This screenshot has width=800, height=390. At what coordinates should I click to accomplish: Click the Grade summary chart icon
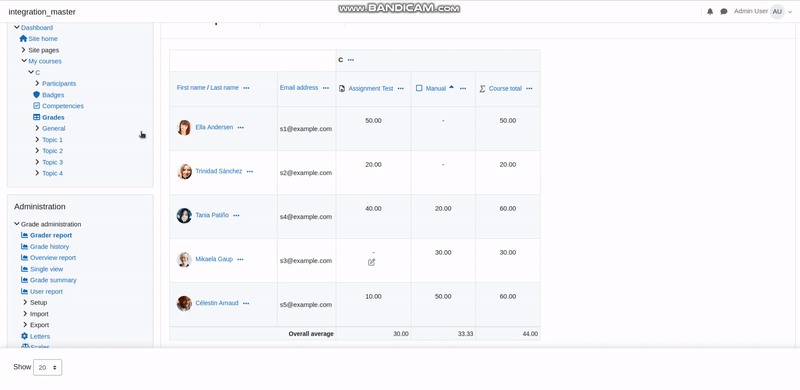[x=24, y=280]
